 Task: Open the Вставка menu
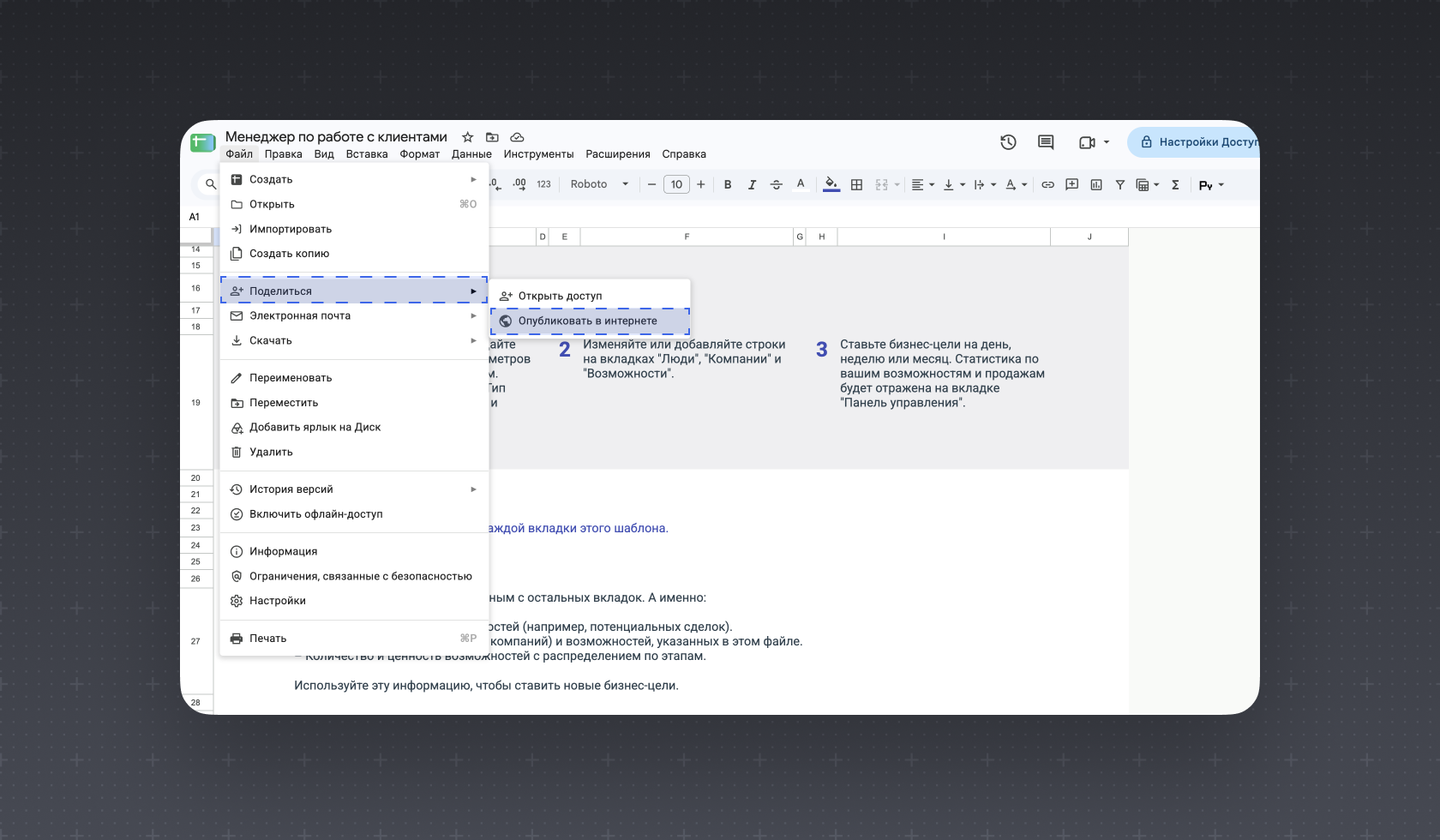(x=367, y=154)
